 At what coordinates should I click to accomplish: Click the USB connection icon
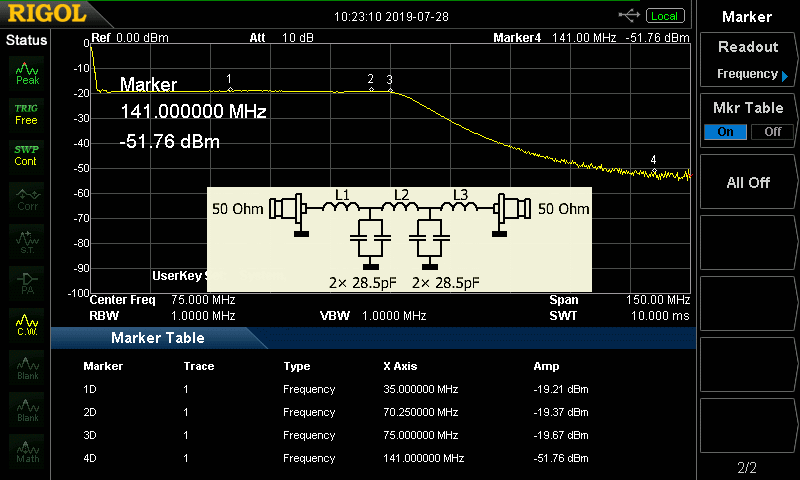(629, 15)
